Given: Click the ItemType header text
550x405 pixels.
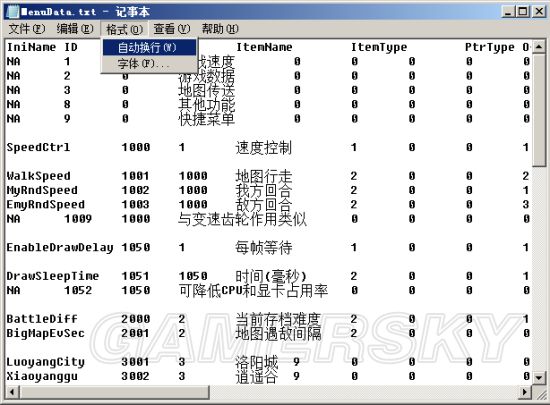Looking at the screenshot, I should 379,47.
